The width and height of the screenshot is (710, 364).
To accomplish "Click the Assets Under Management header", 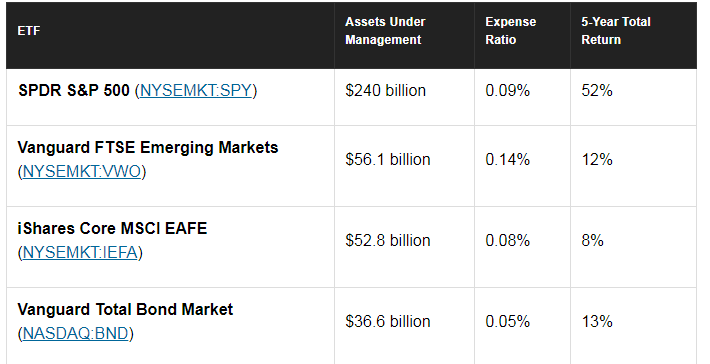I will pyautogui.click(x=385, y=31).
